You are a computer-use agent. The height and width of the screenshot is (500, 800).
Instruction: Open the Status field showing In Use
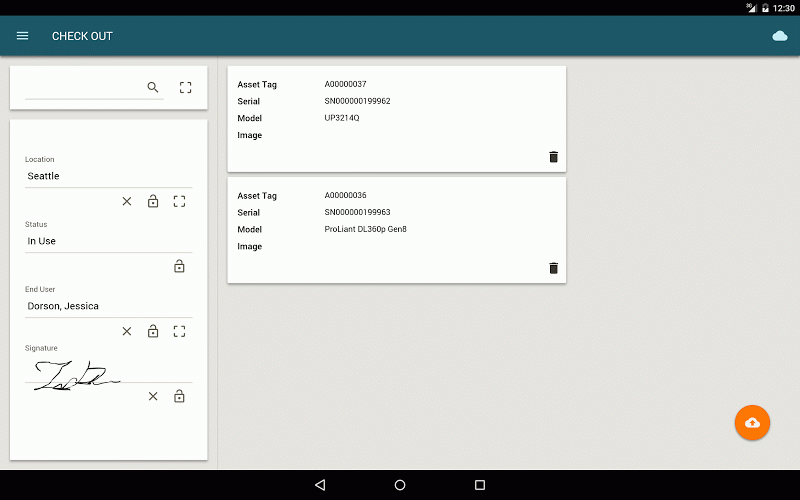point(109,241)
